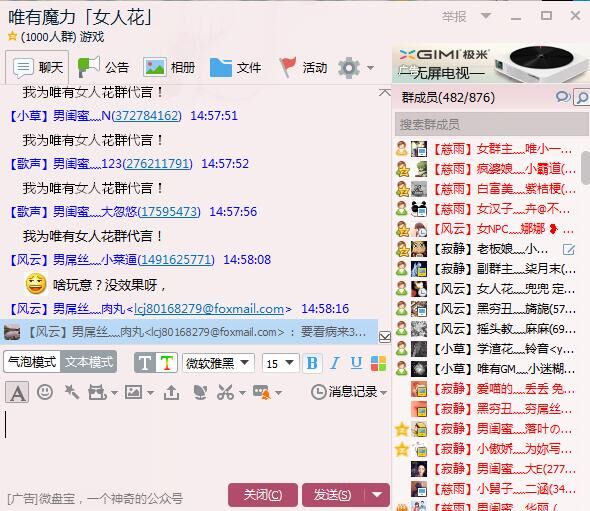Screen dimensions: 590x511
Task: Toggle underline formatting U
Action: pos(356,363)
